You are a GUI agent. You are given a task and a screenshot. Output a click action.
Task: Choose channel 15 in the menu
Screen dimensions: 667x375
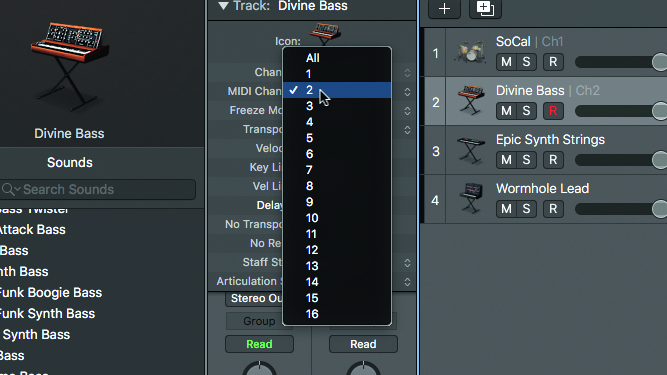[x=337, y=298]
